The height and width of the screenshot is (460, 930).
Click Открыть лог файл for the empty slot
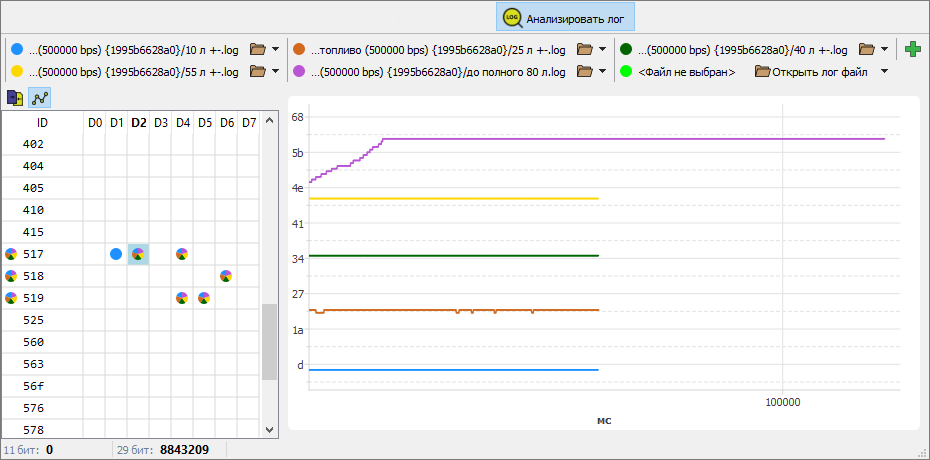coord(811,72)
